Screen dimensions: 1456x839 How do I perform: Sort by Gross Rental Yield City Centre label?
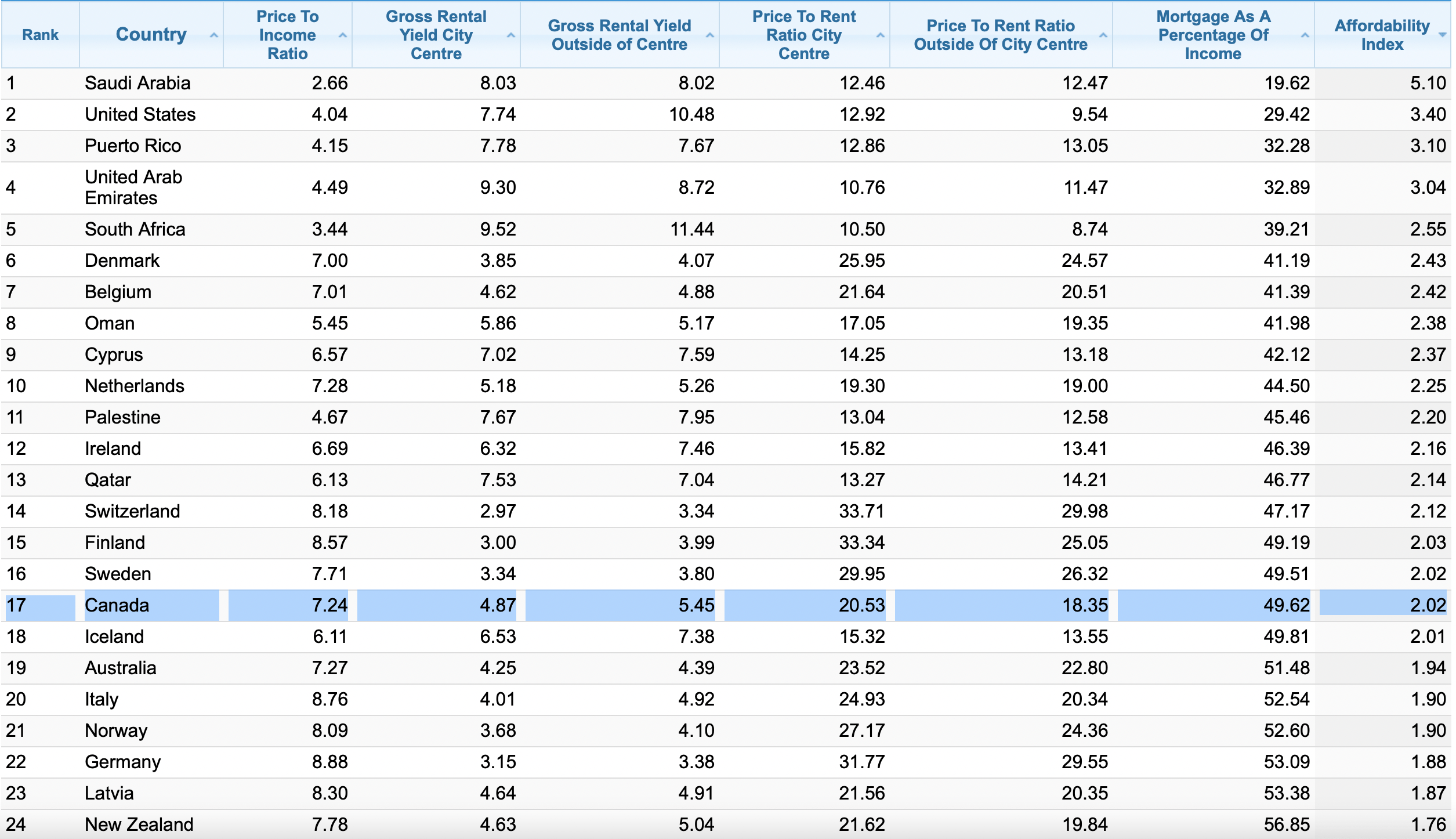coord(436,35)
